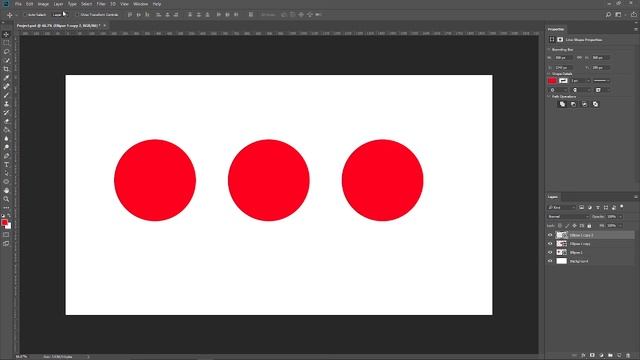Screen dimensions: 640x360
Task: Open the layer blend mode Normal dropdown
Action: tap(568, 217)
